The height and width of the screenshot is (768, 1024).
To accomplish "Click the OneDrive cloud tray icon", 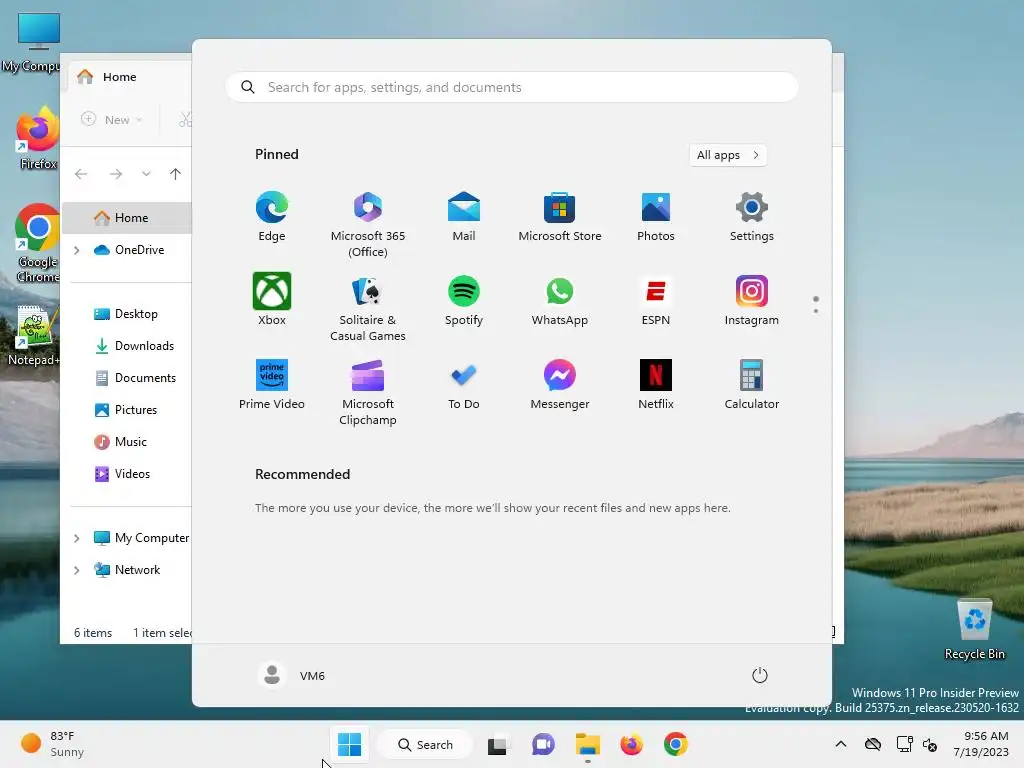I will [x=873, y=744].
